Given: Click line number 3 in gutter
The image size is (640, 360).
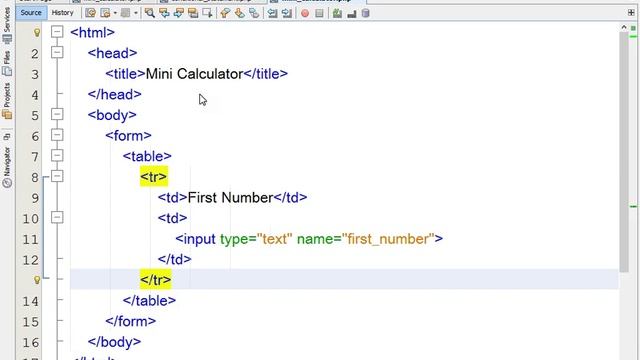Looking at the screenshot, I should (35, 74).
